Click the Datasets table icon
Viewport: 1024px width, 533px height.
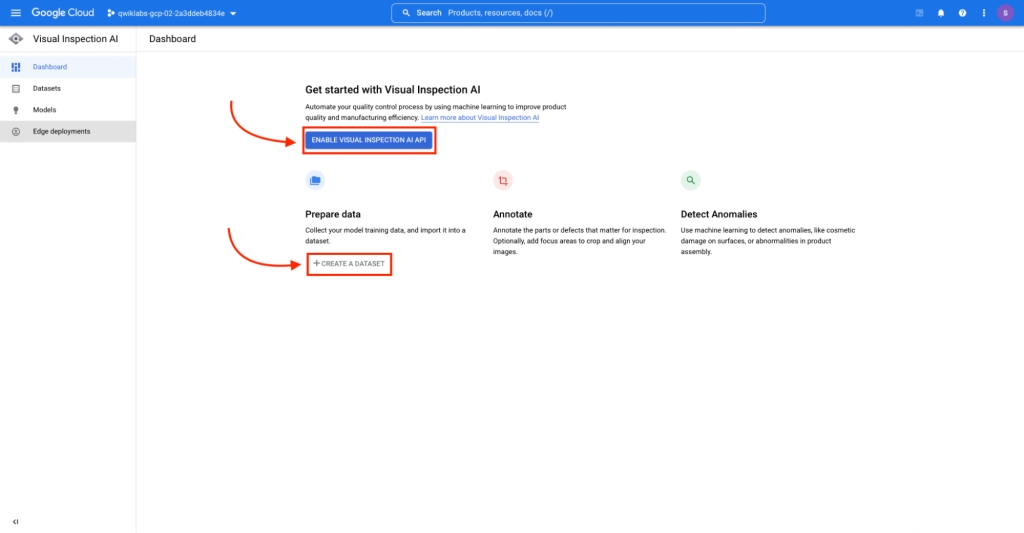16,88
